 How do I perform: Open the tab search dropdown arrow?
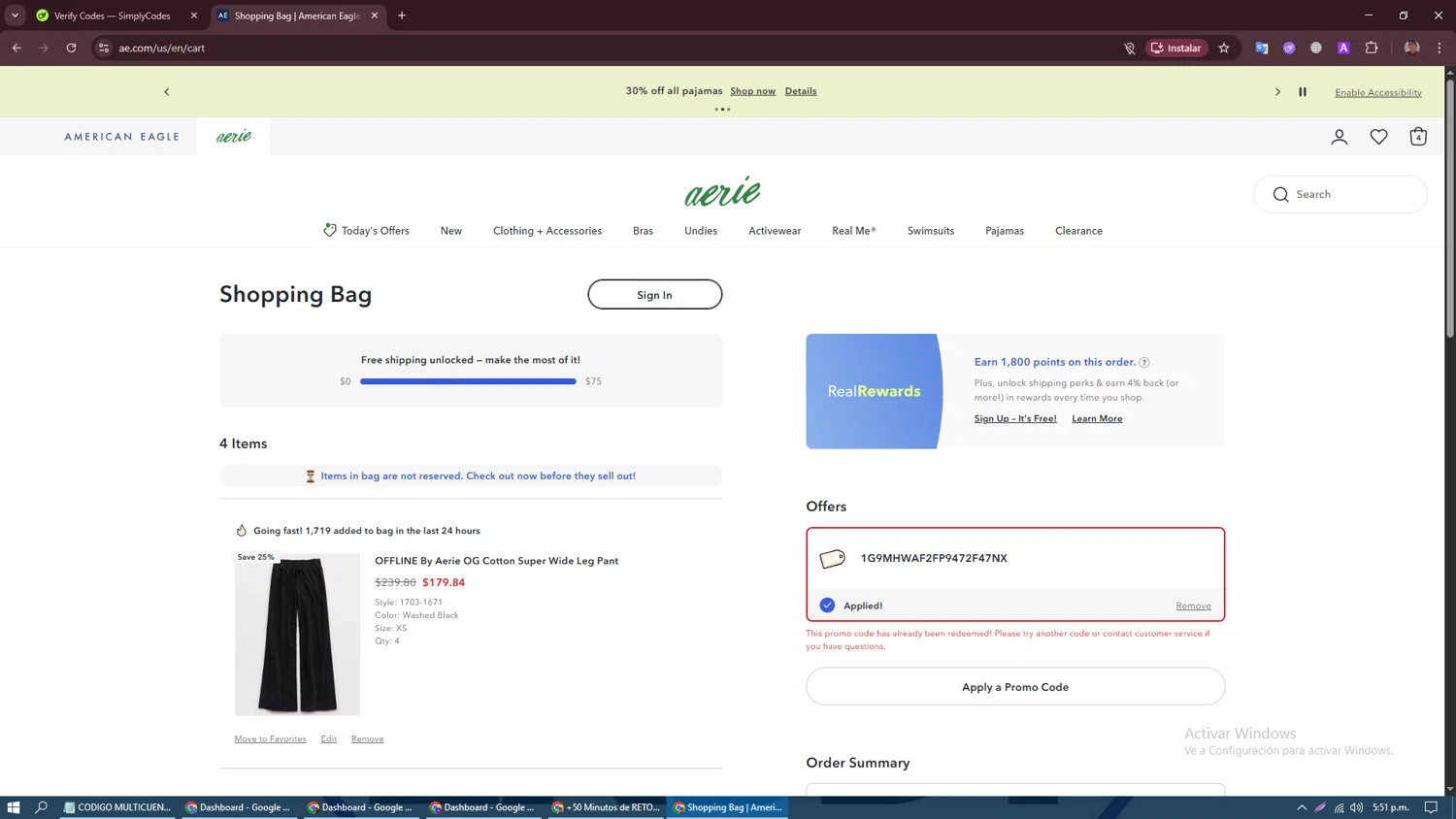15,16
